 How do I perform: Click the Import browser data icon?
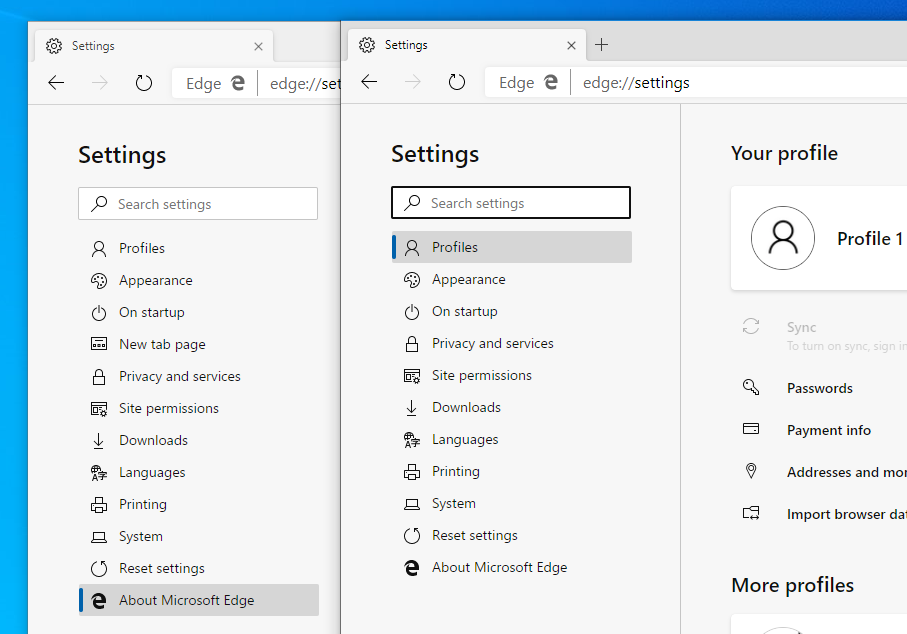point(751,513)
